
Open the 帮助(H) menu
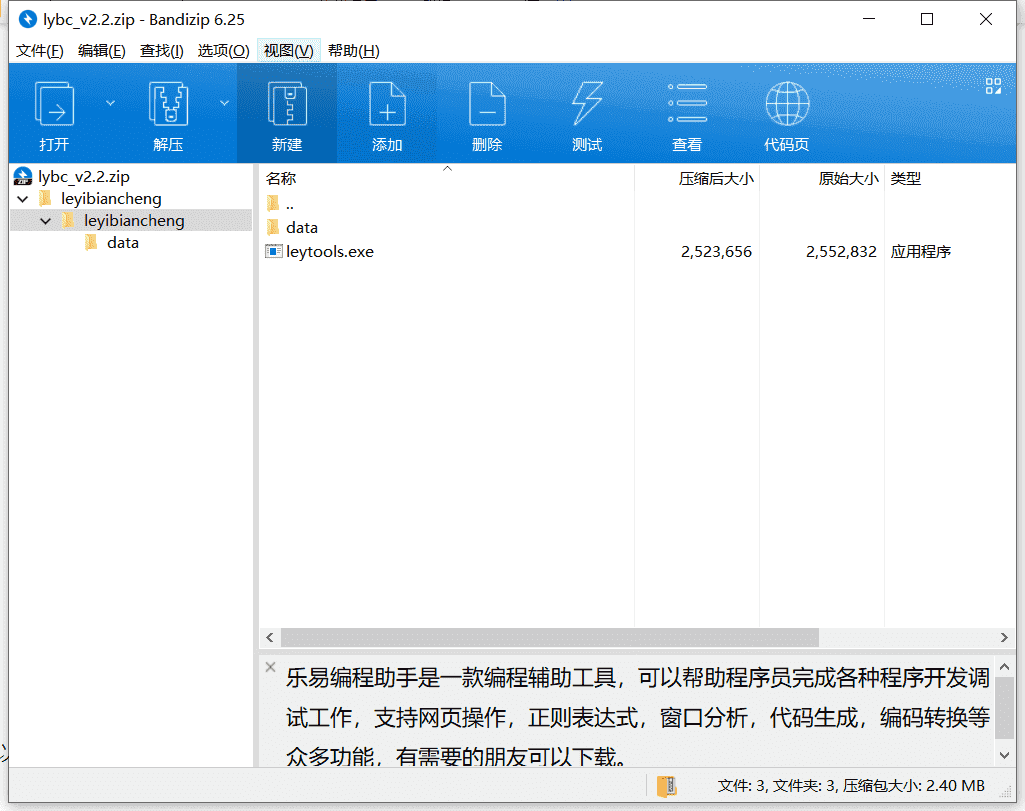tap(353, 51)
